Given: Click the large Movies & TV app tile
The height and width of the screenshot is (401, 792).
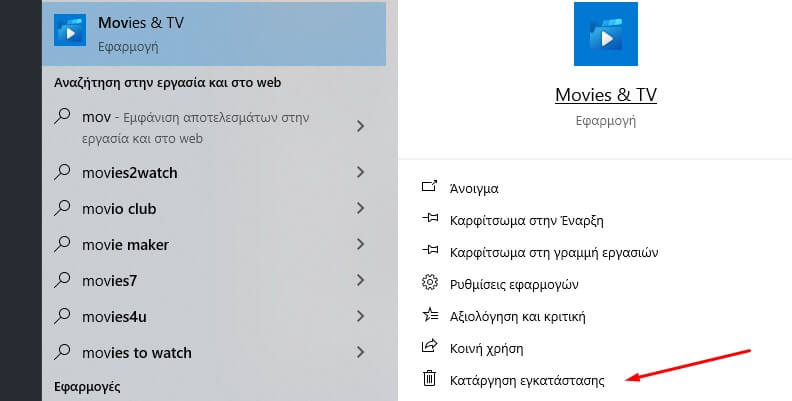Looking at the screenshot, I should point(605,35).
